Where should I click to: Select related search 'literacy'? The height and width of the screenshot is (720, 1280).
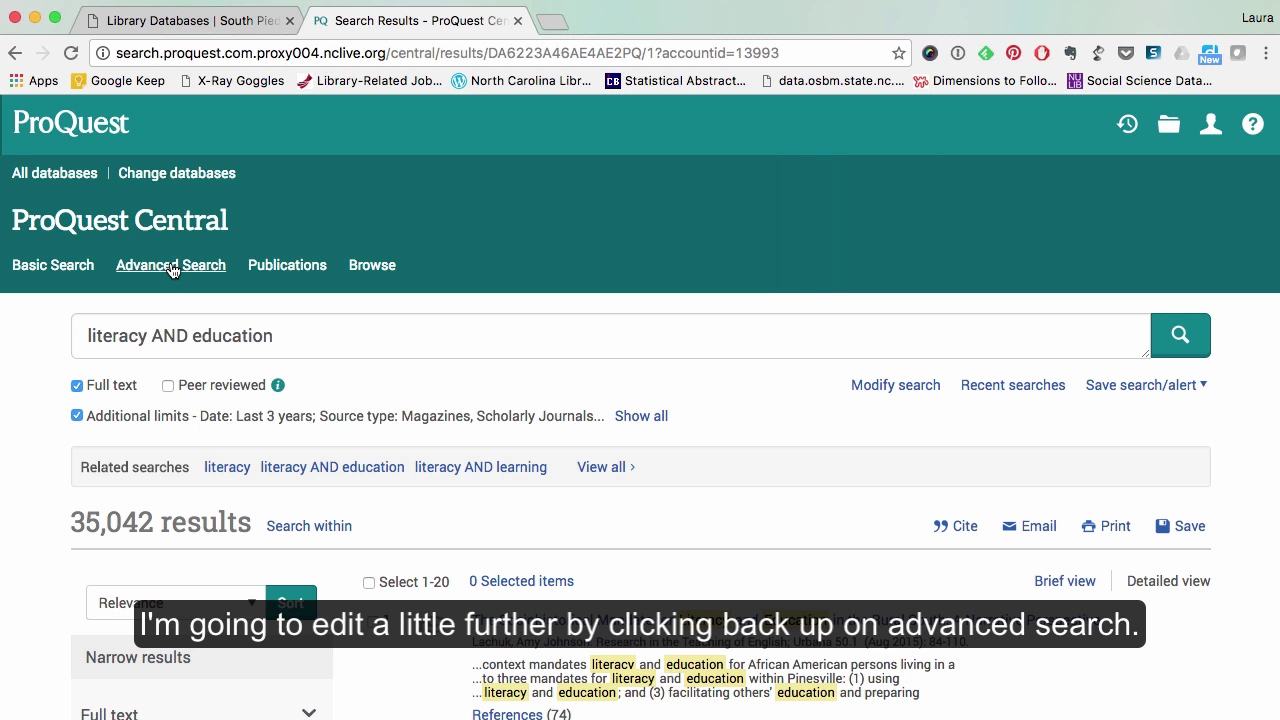[227, 467]
